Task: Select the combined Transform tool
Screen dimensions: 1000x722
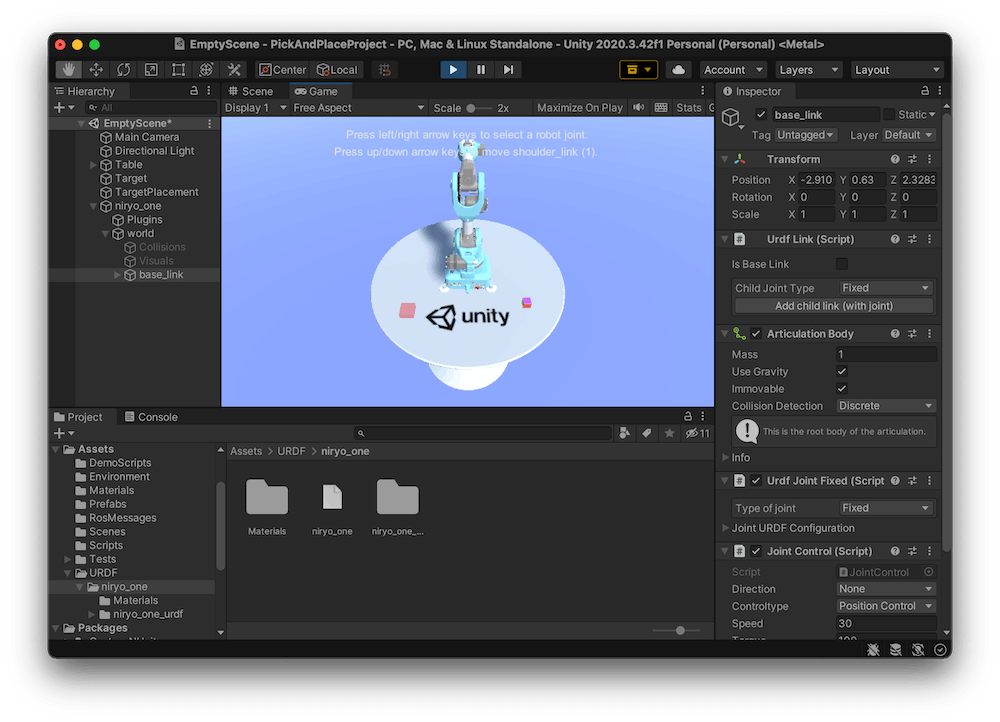Action: pyautogui.click(x=206, y=70)
